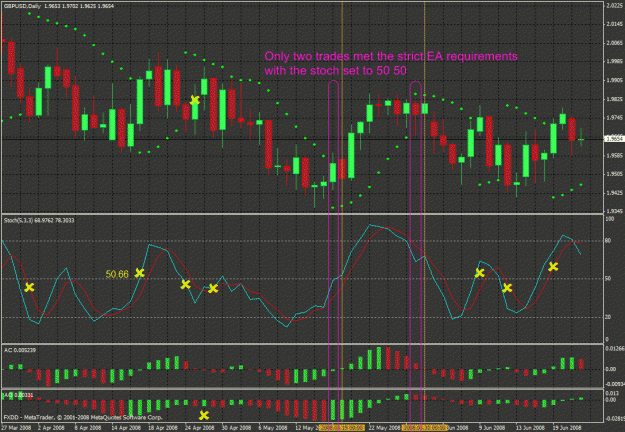Click the AC indicator value label
This screenshot has height=432, width=625.
click(x=20, y=350)
